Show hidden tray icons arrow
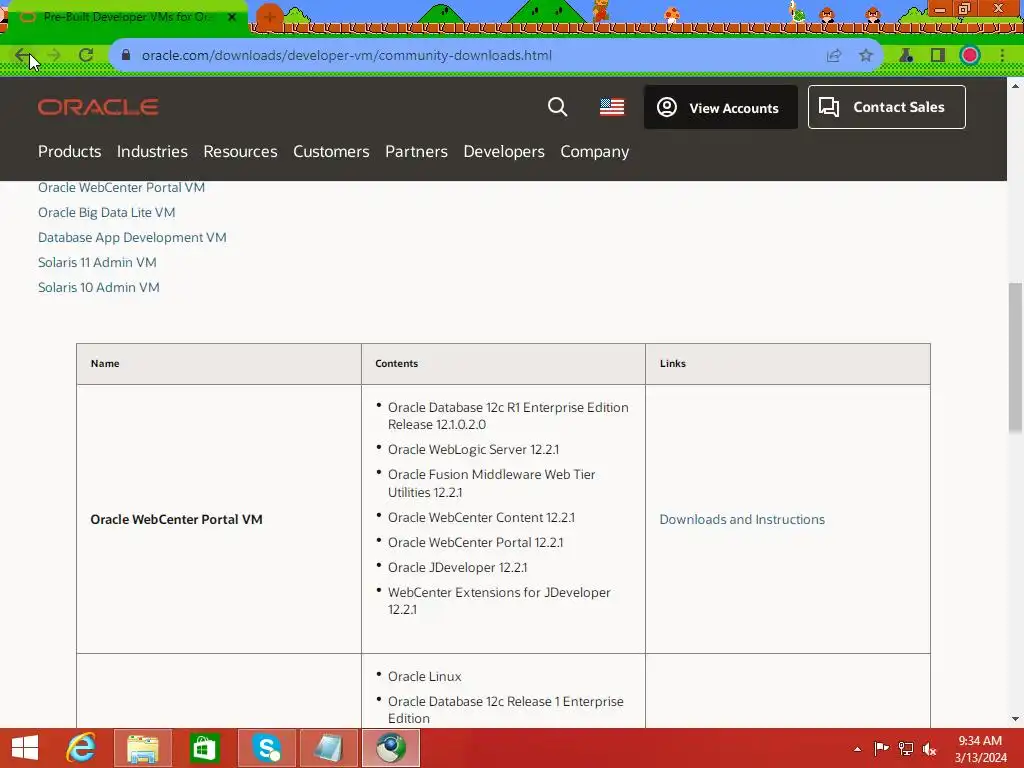The image size is (1024, 768). pos(857,749)
